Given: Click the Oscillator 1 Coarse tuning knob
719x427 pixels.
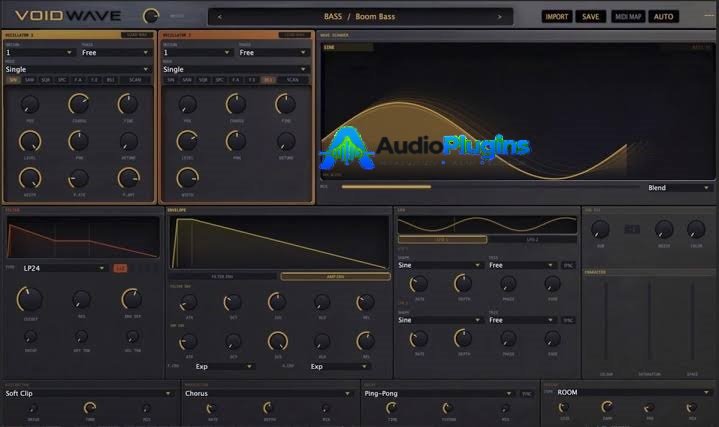Looking at the screenshot, I should (79, 104).
